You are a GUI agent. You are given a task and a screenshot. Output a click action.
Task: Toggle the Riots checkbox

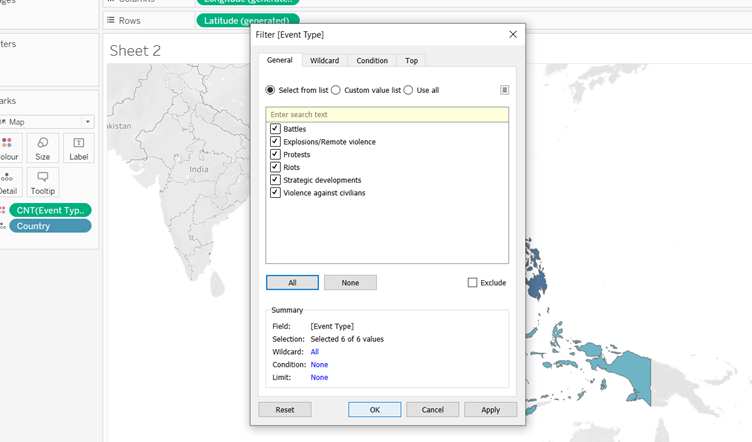275,167
